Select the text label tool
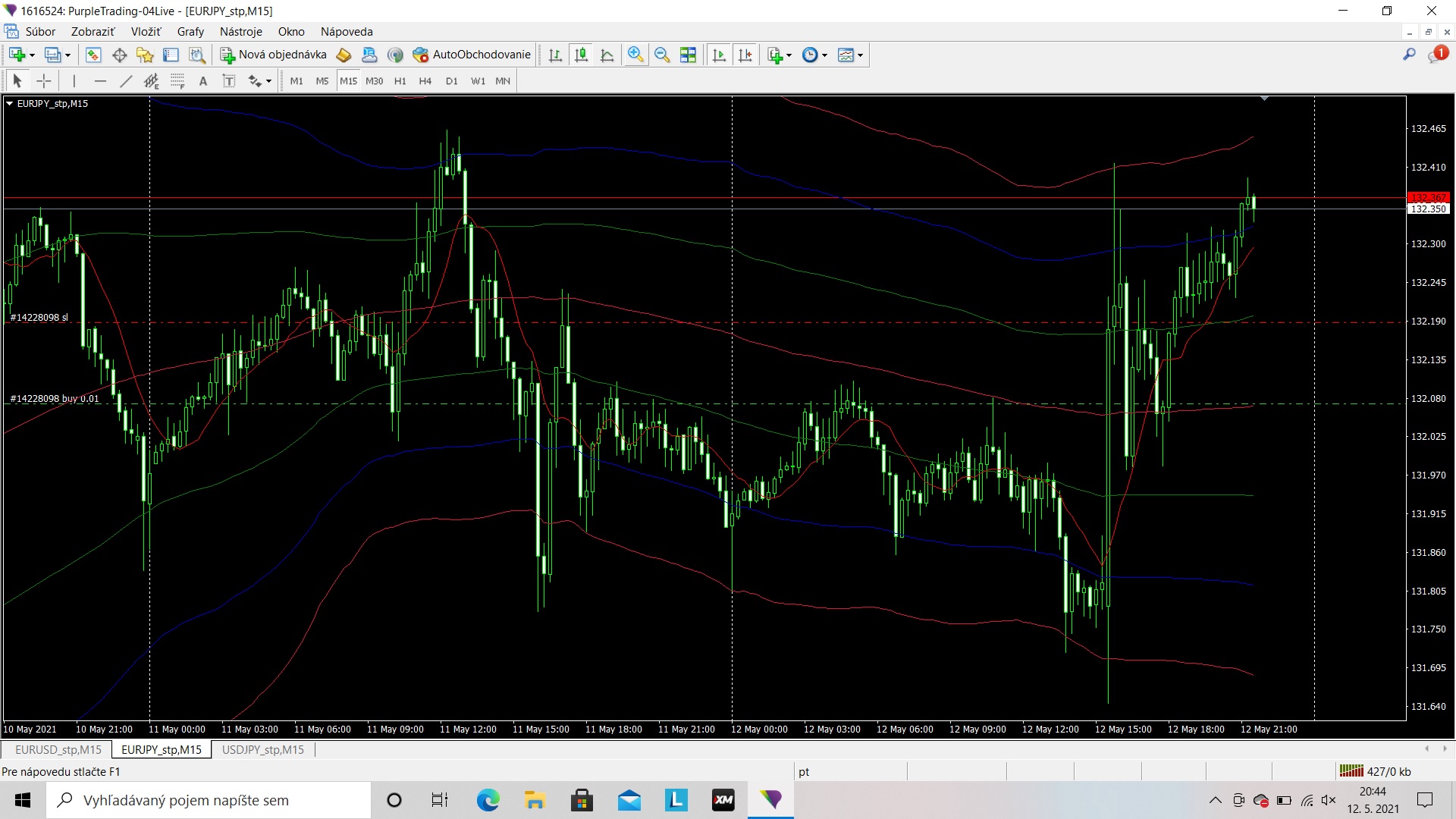 click(x=229, y=80)
